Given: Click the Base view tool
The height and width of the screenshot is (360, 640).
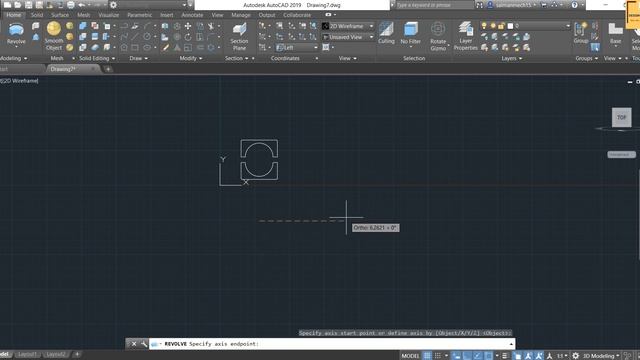Looking at the screenshot, I should (615, 33).
